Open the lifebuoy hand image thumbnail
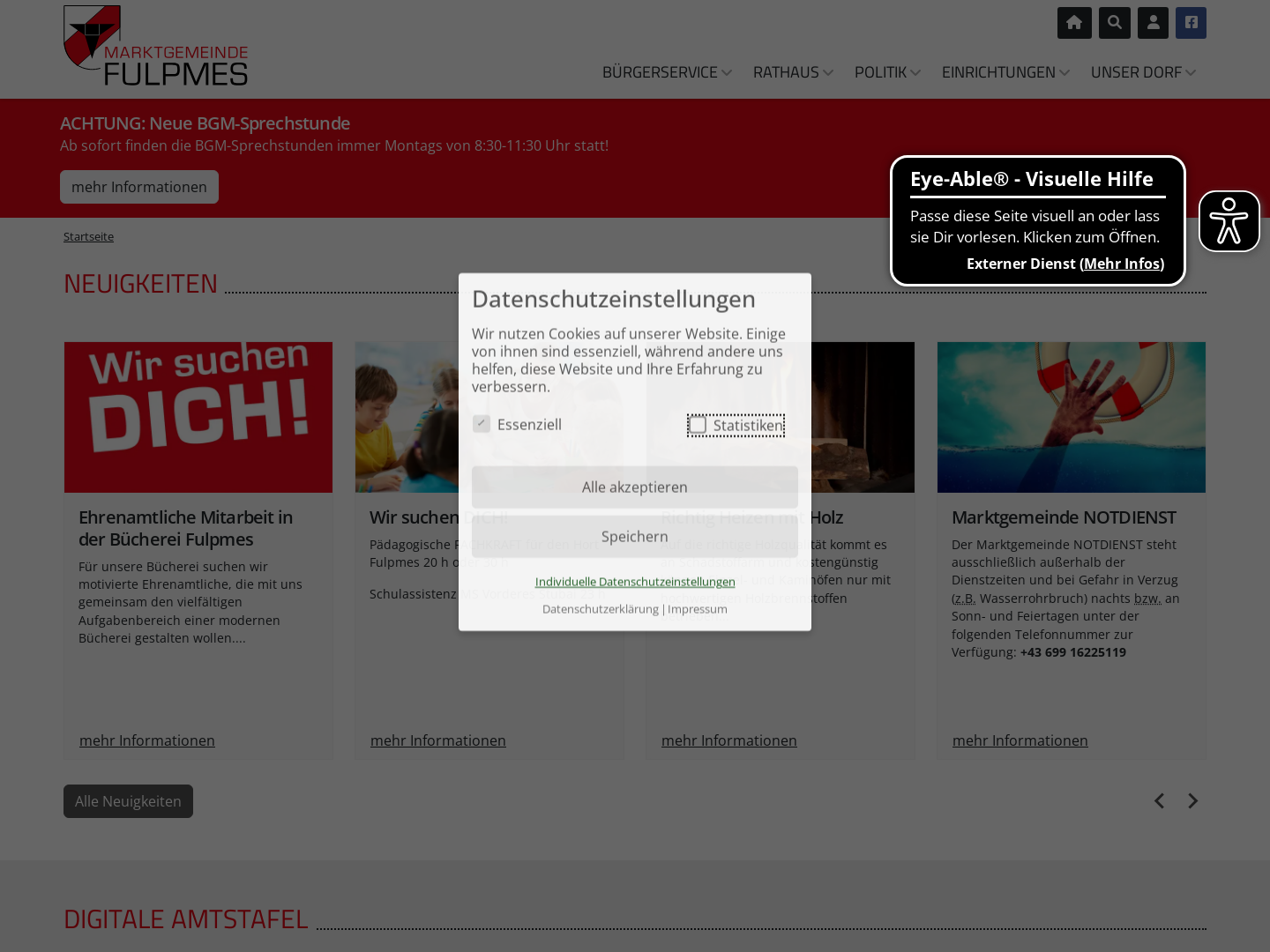 point(1072,417)
